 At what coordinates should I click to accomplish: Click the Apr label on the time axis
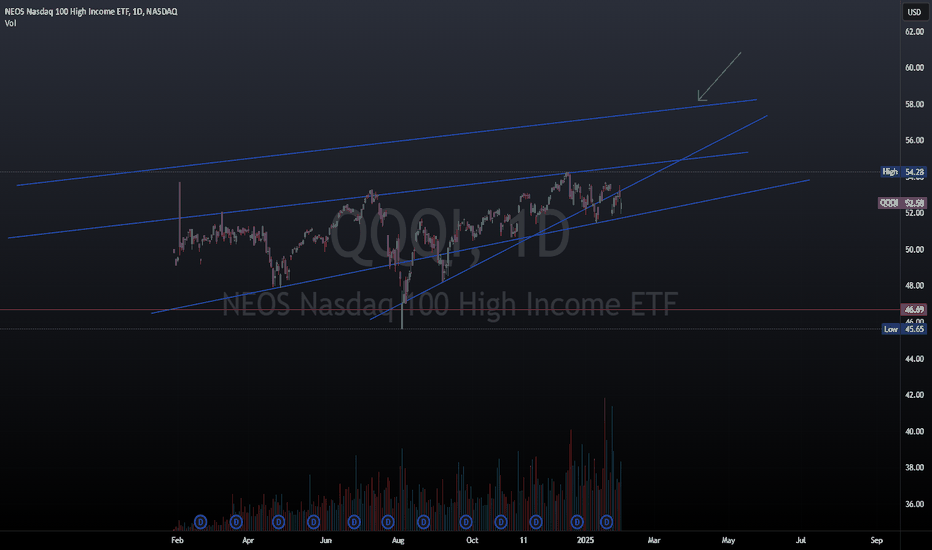click(x=248, y=540)
